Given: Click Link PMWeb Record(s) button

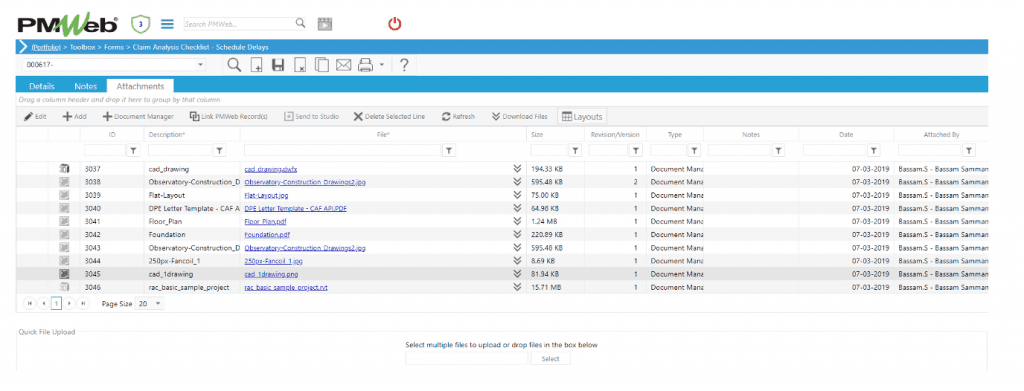Looking at the screenshot, I should point(229,116).
